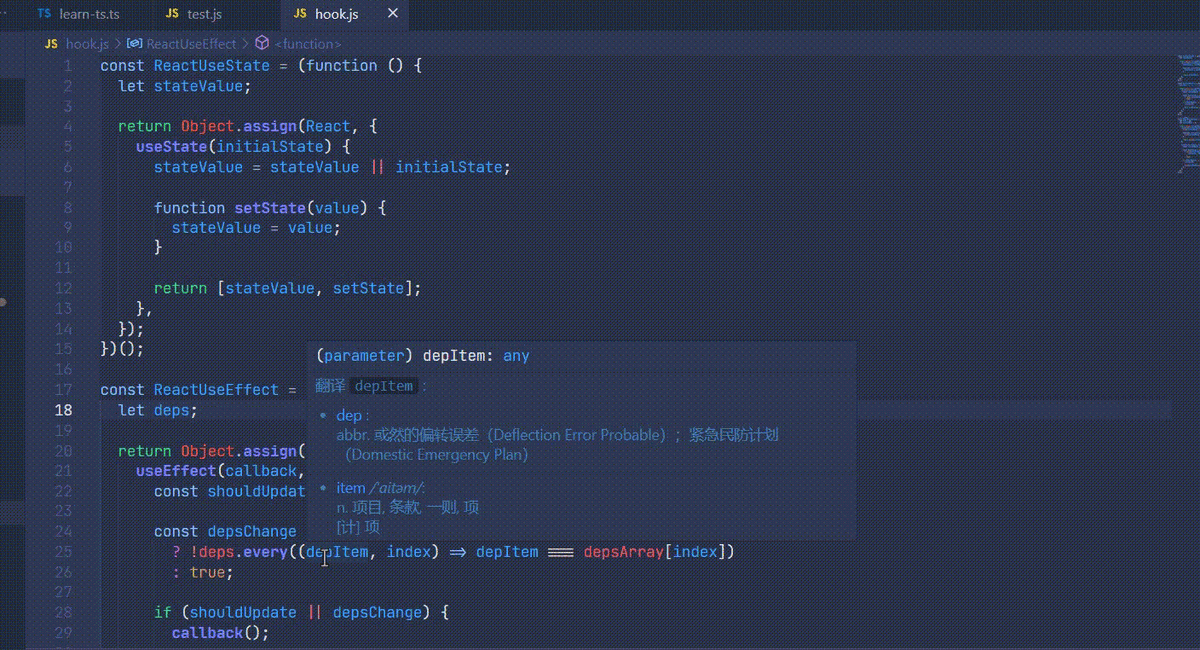Click 'shouldUpdate' in the if statement line 28
The width and height of the screenshot is (1200, 650).
click(x=243, y=613)
